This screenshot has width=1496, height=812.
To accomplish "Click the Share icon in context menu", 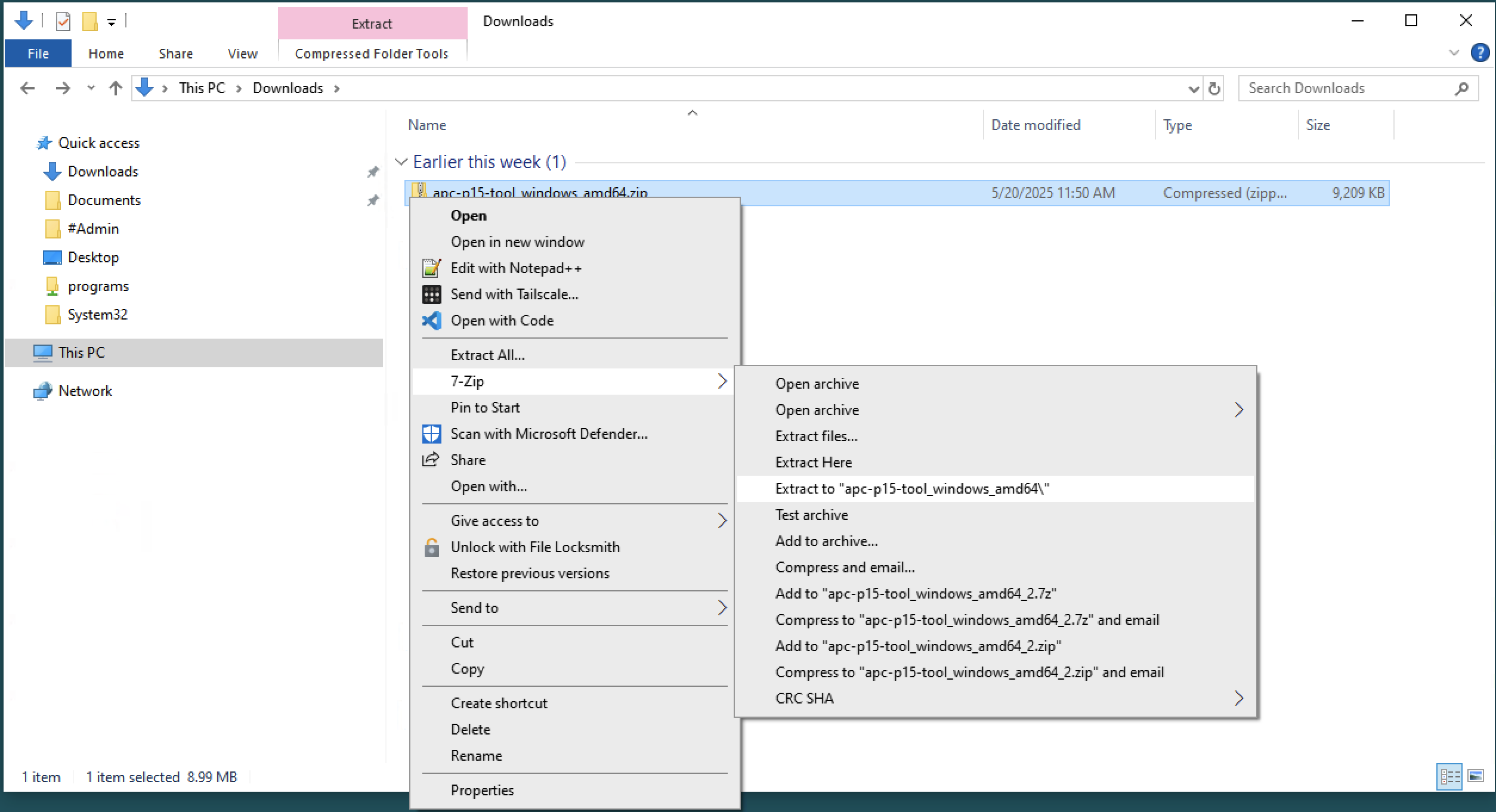I will pos(431,460).
